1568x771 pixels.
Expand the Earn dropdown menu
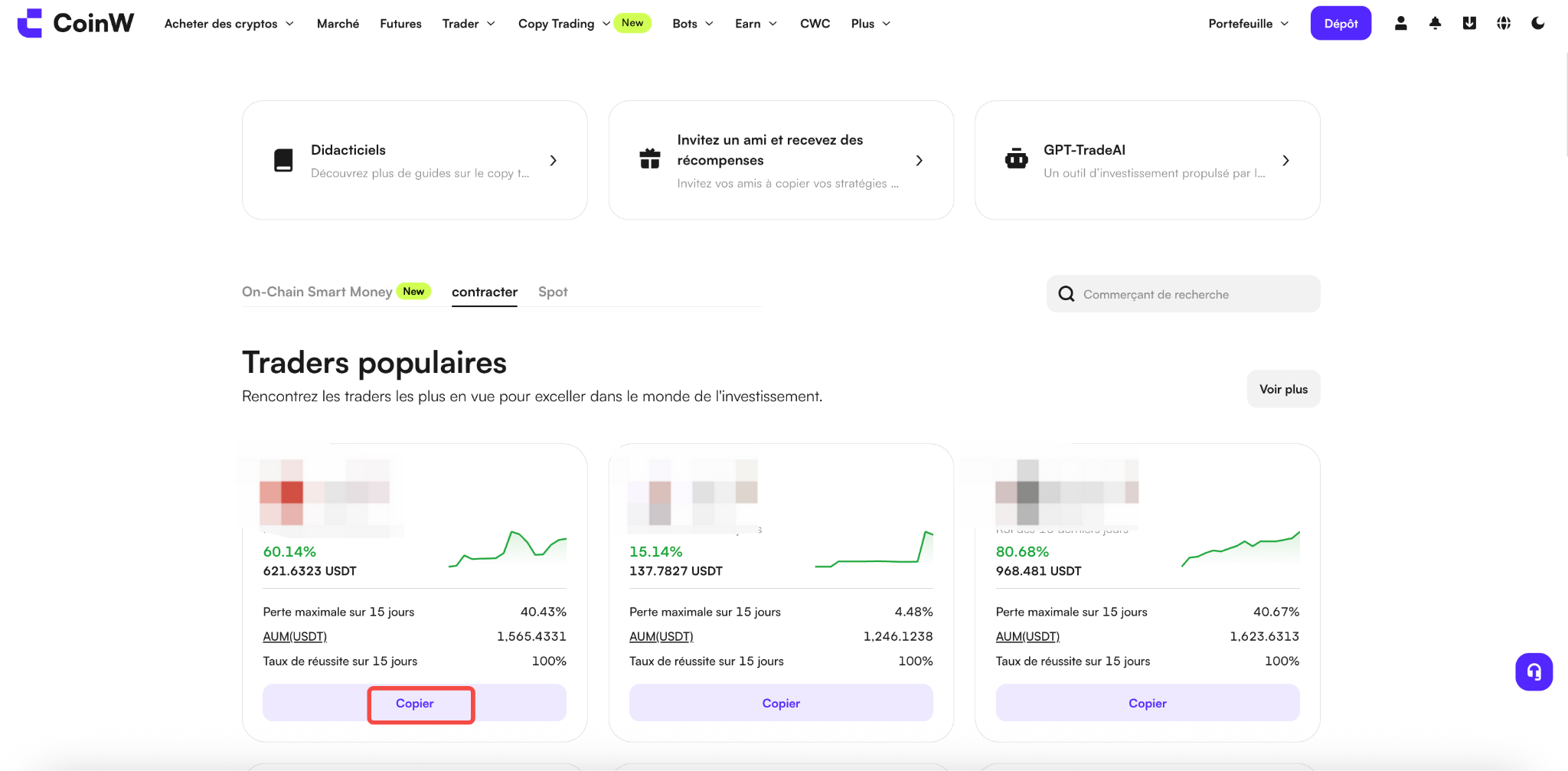pos(756,24)
